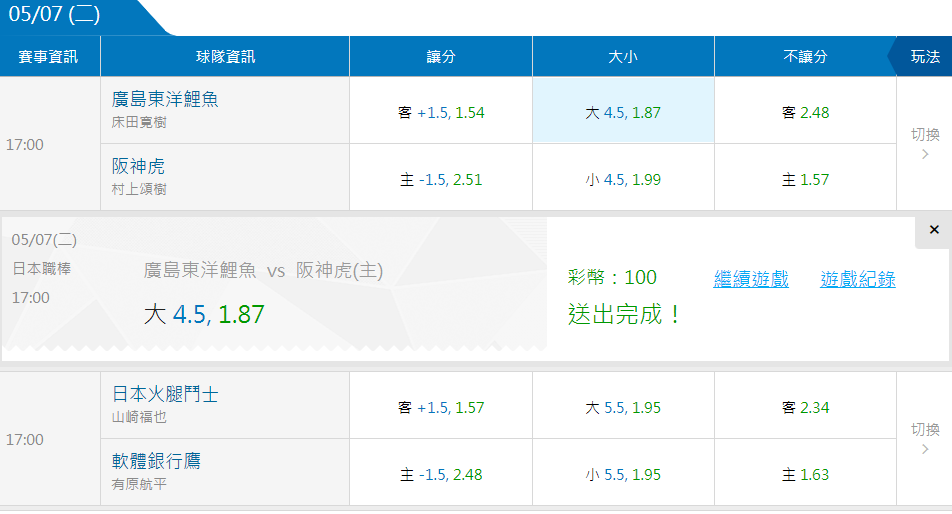This screenshot has height=514, width=952.
Task: Click pitcher name 有原航平
Action: 139,484
